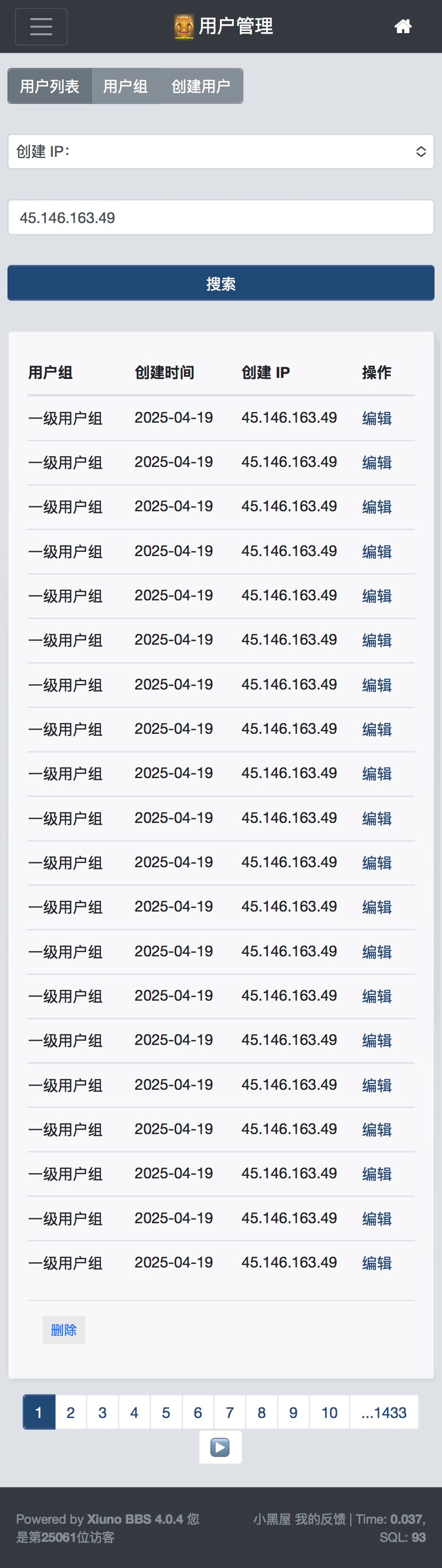Click the next page arrow icon

coord(220,1447)
